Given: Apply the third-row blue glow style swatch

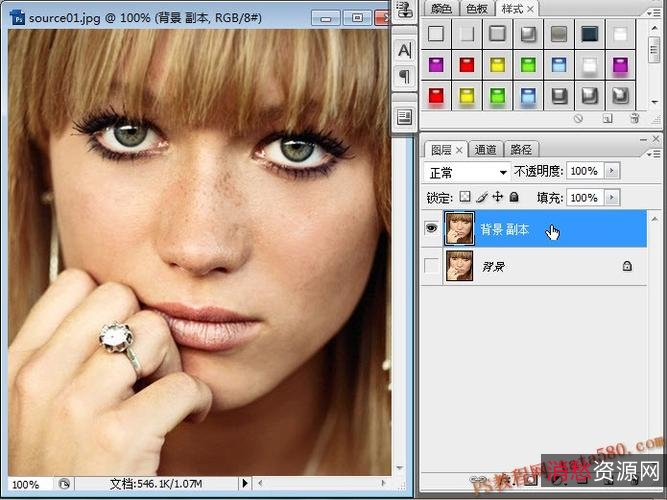Looking at the screenshot, I should (528, 96).
